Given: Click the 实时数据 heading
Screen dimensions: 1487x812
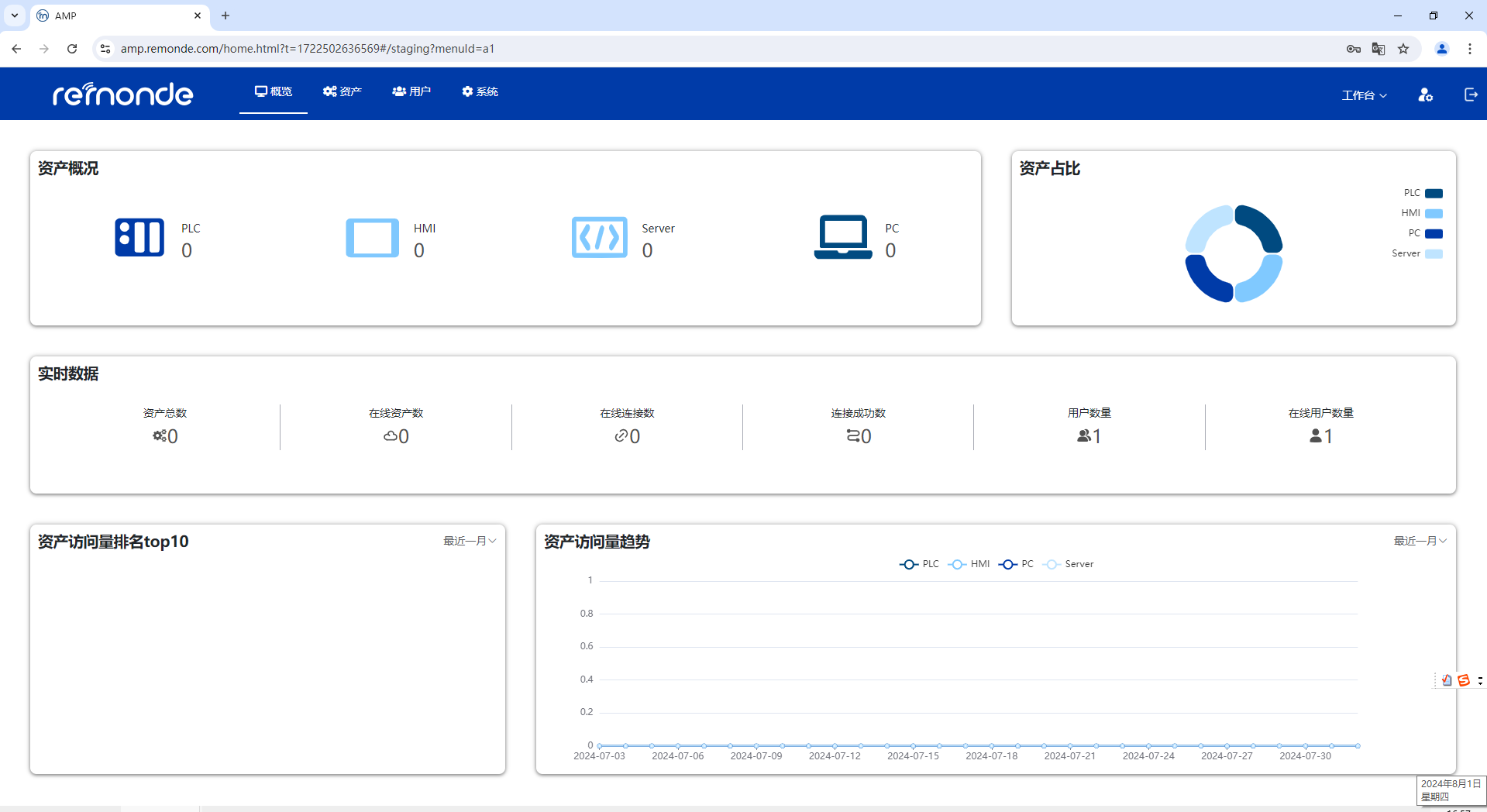Looking at the screenshot, I should click(68, 373).
